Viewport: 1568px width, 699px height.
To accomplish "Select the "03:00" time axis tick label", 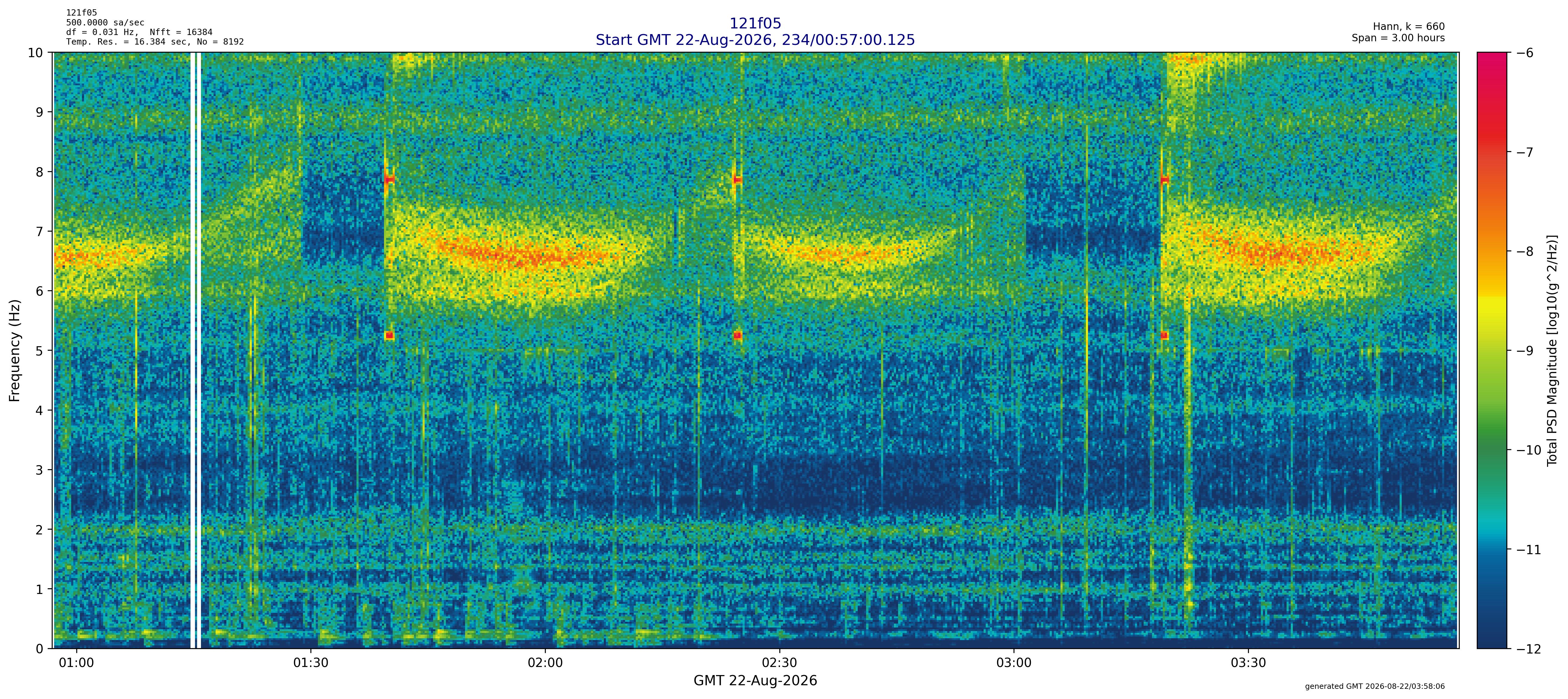I will pos(1014,662).
